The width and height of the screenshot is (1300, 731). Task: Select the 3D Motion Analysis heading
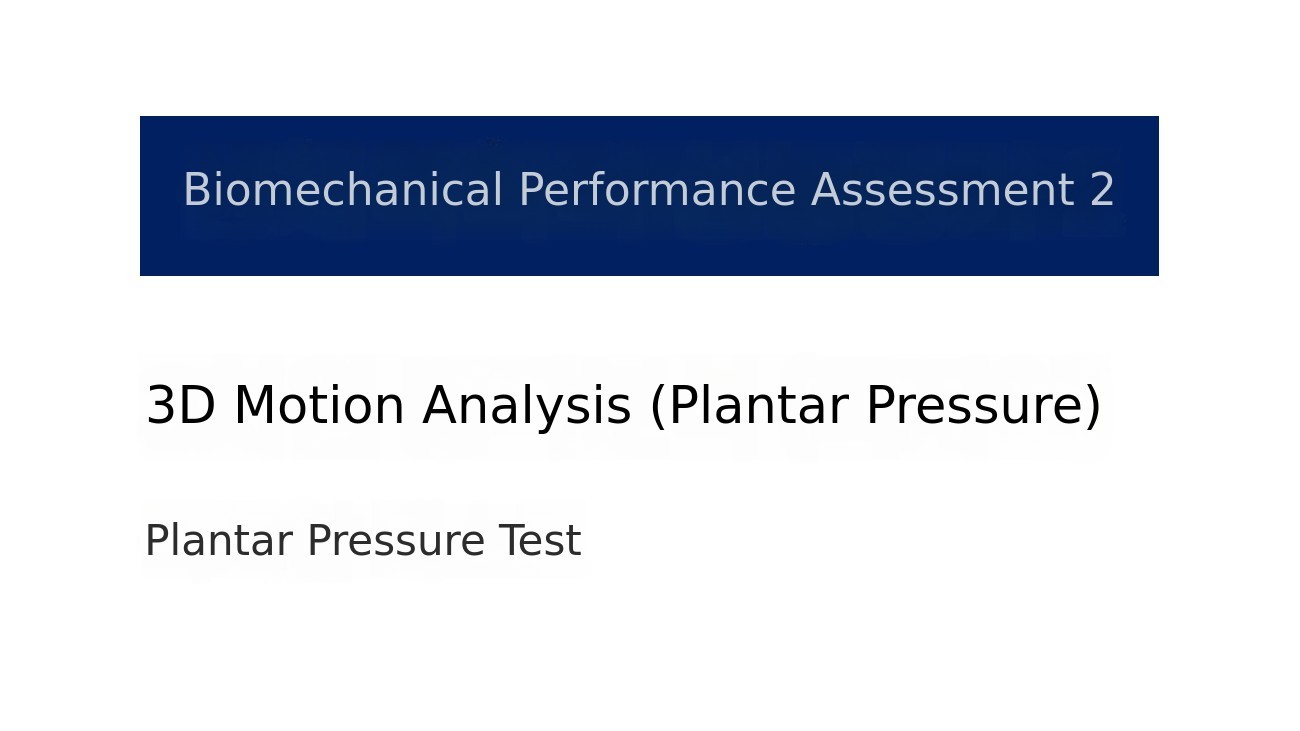tap(623, 406)
